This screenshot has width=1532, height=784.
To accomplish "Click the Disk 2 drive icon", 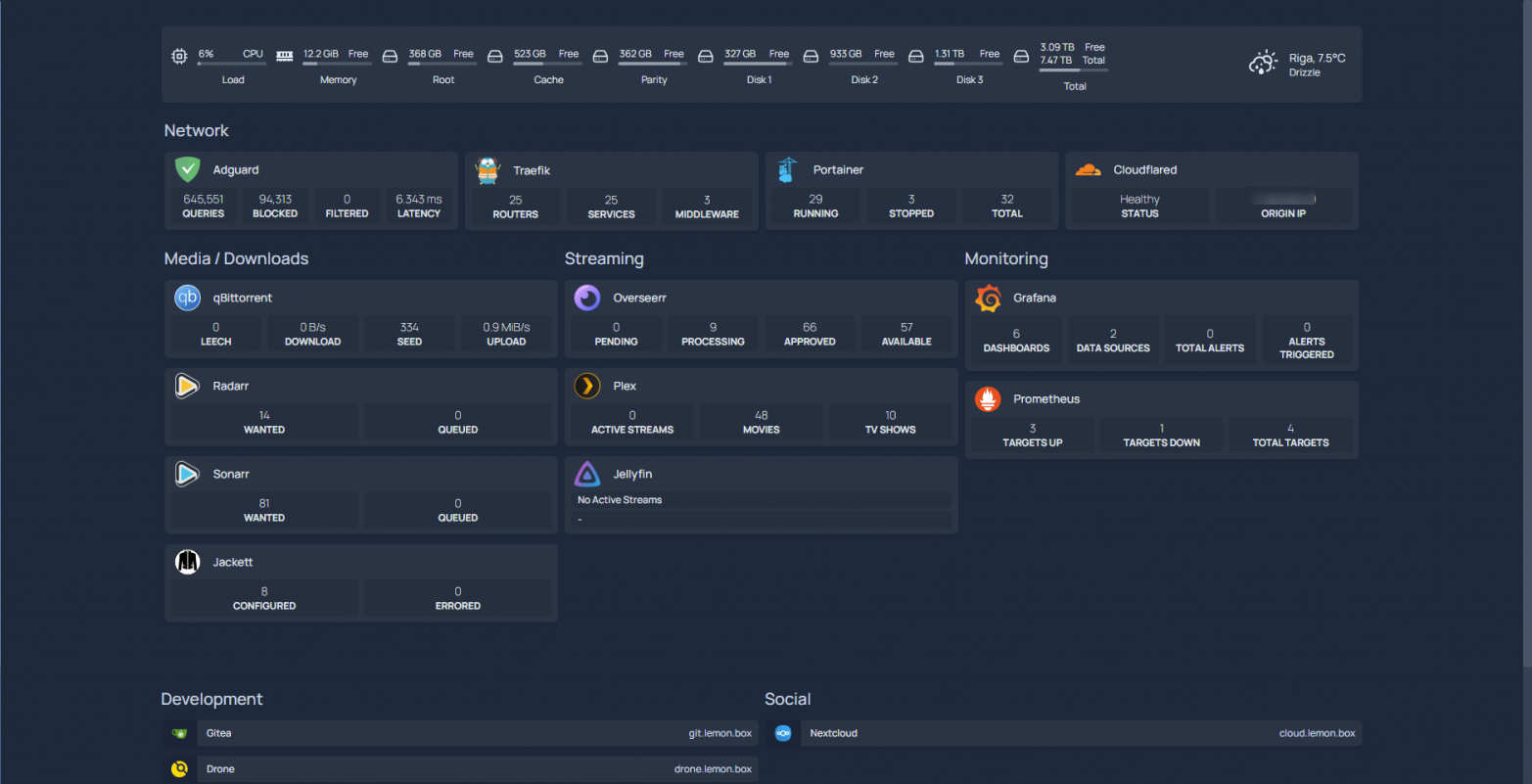I will [x=811, y=57].
